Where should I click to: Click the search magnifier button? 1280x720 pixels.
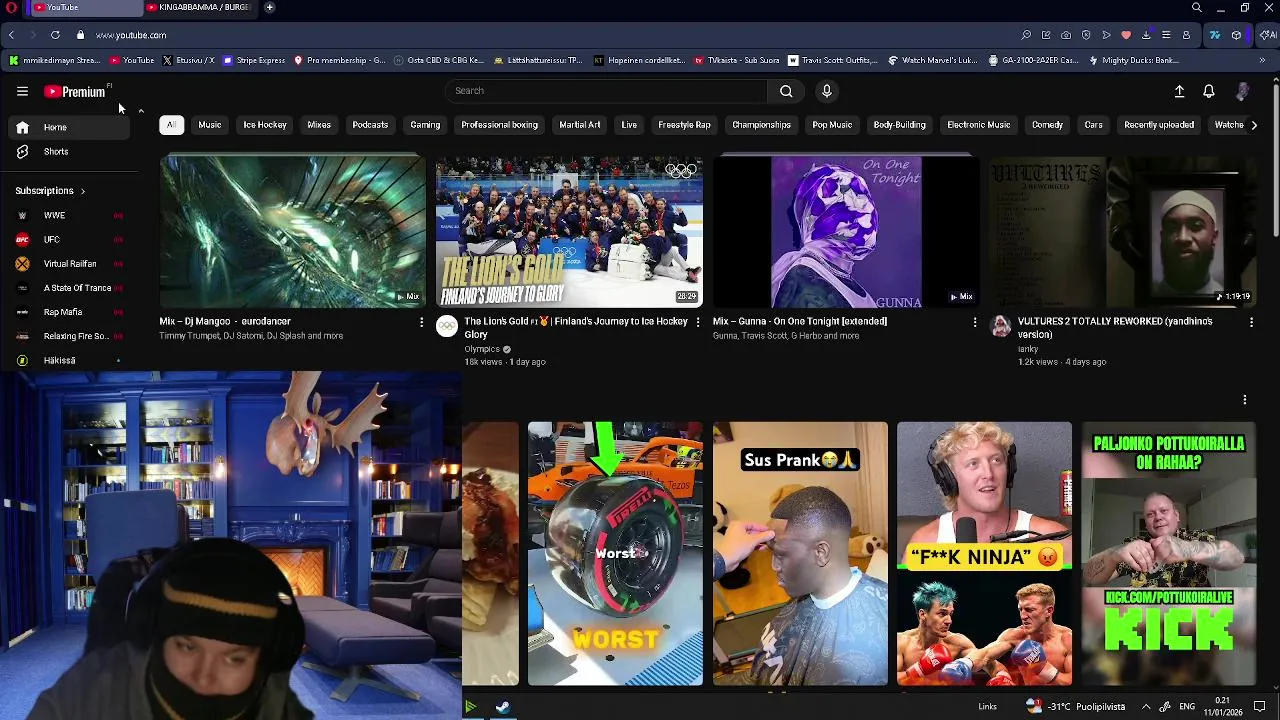(786, 91)
